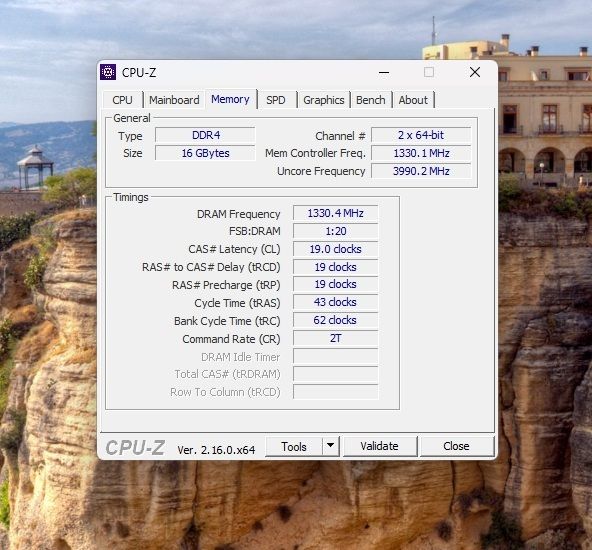Click the Tools button
This screenshot has height=550, width=592.
click(x=294, y=447)
